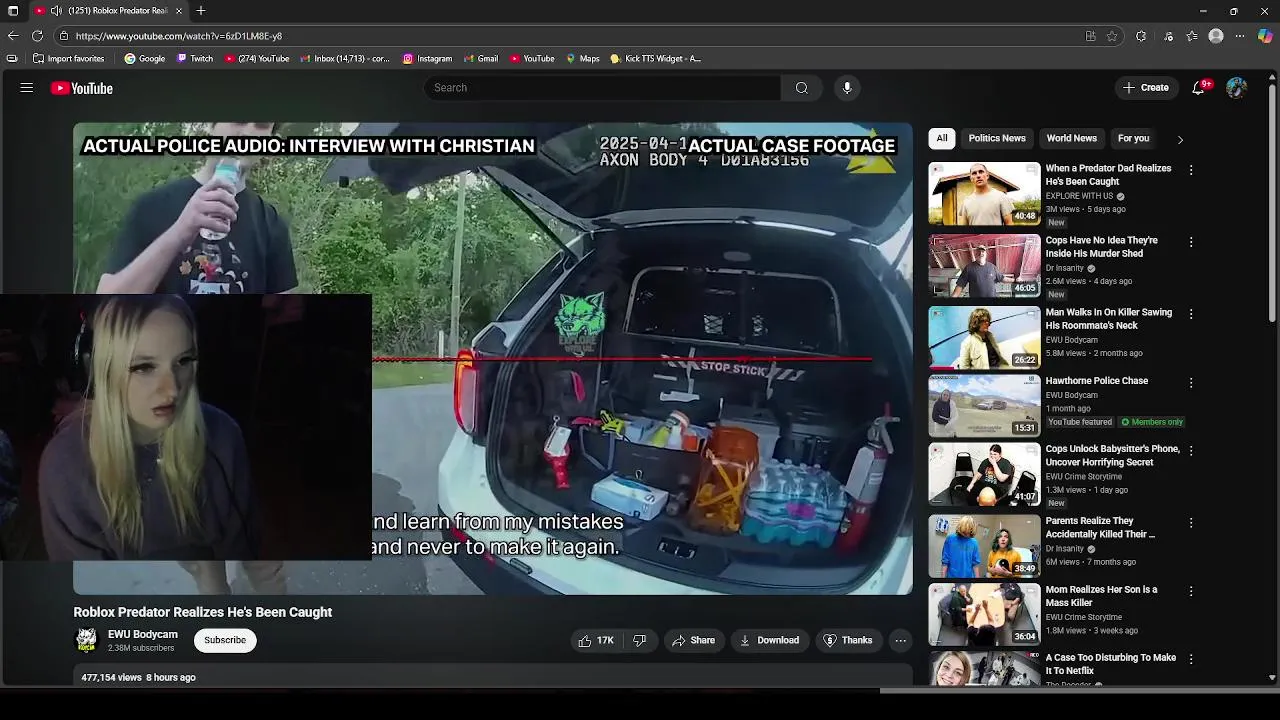The height and width of the screenshot is (720, 1280).
Task: Start voice search with the microphone
Action: pos(847,88)
